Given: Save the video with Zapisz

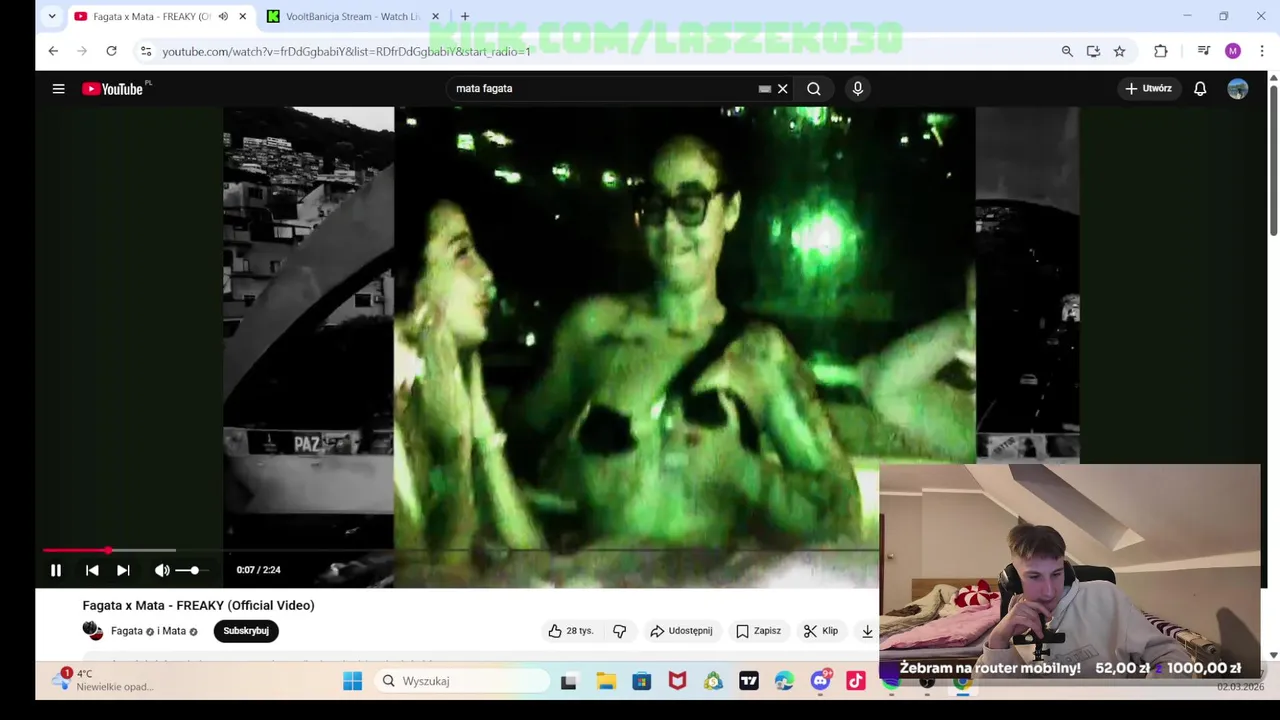Looking at the screenshot, I should pos(758,631).
